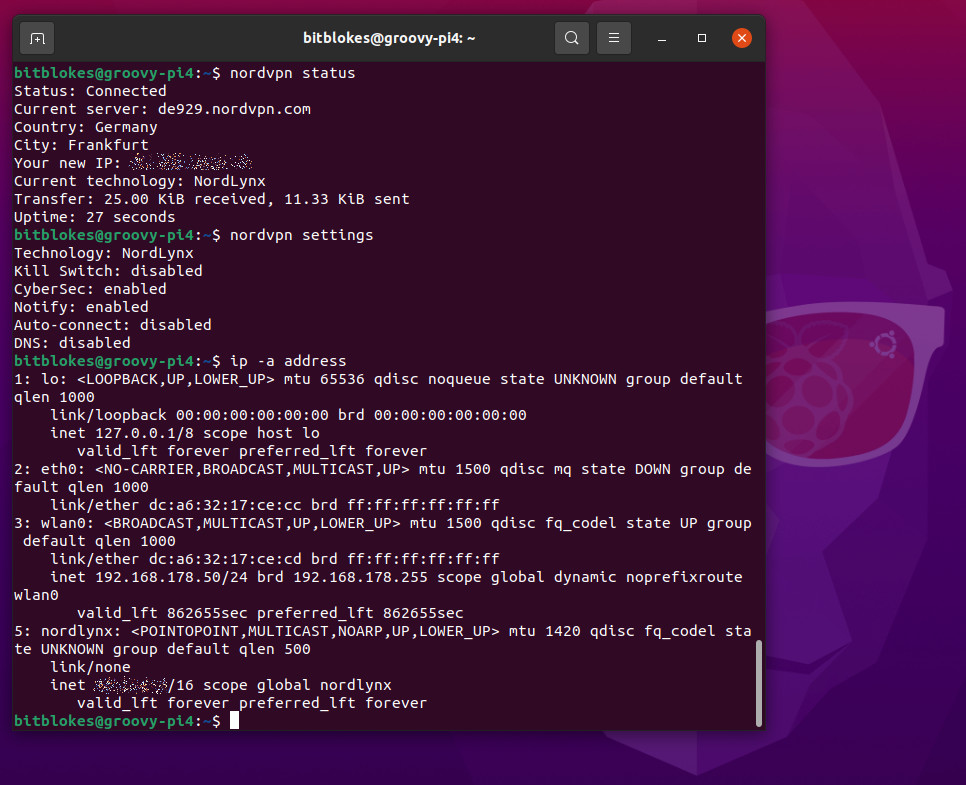Click the '3: wlan0:' interface line
The height and width of the screenshot is (785, 966).
point(383,532)
